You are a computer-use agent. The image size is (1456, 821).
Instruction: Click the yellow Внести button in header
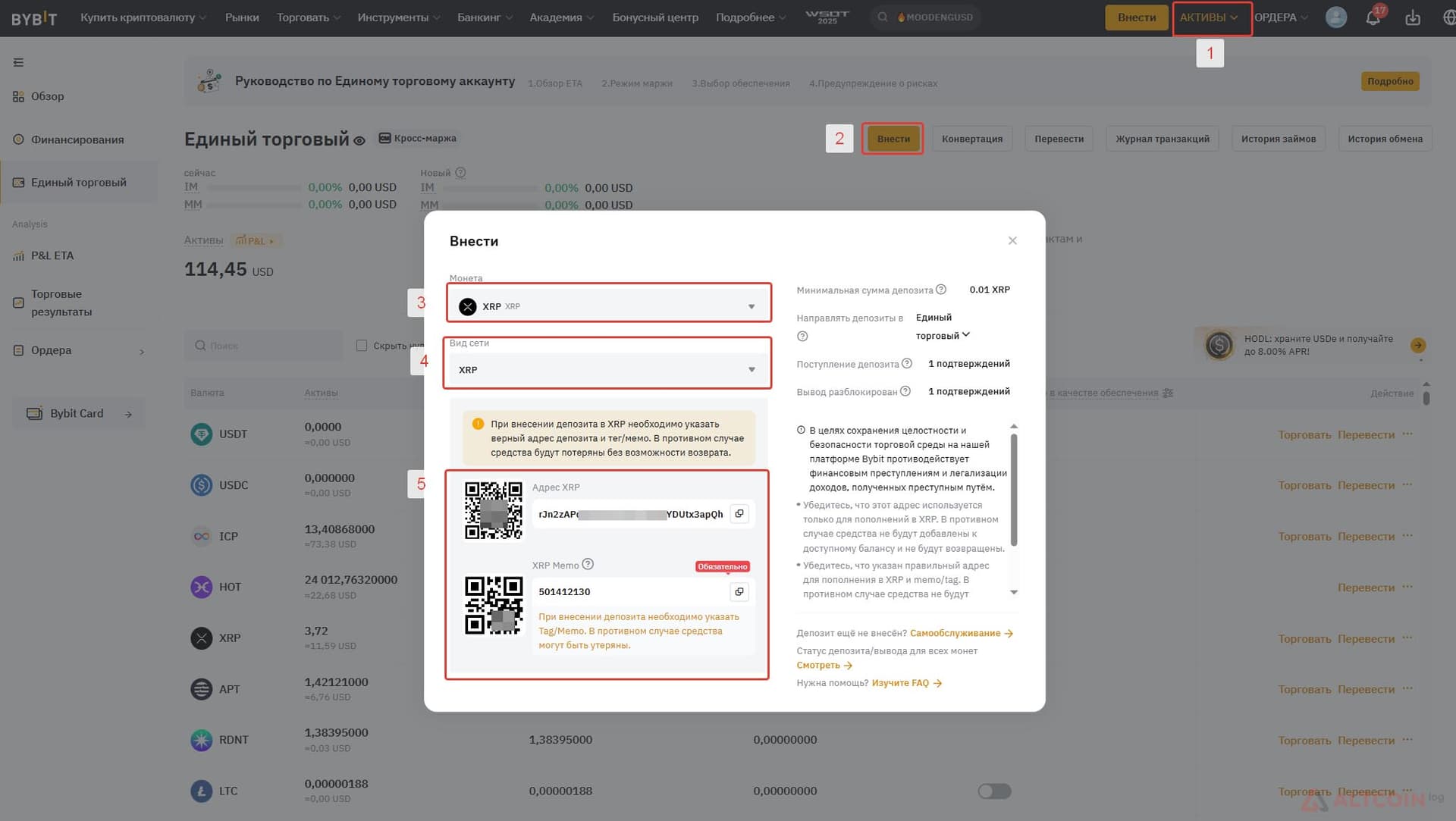pos(1136,17)
